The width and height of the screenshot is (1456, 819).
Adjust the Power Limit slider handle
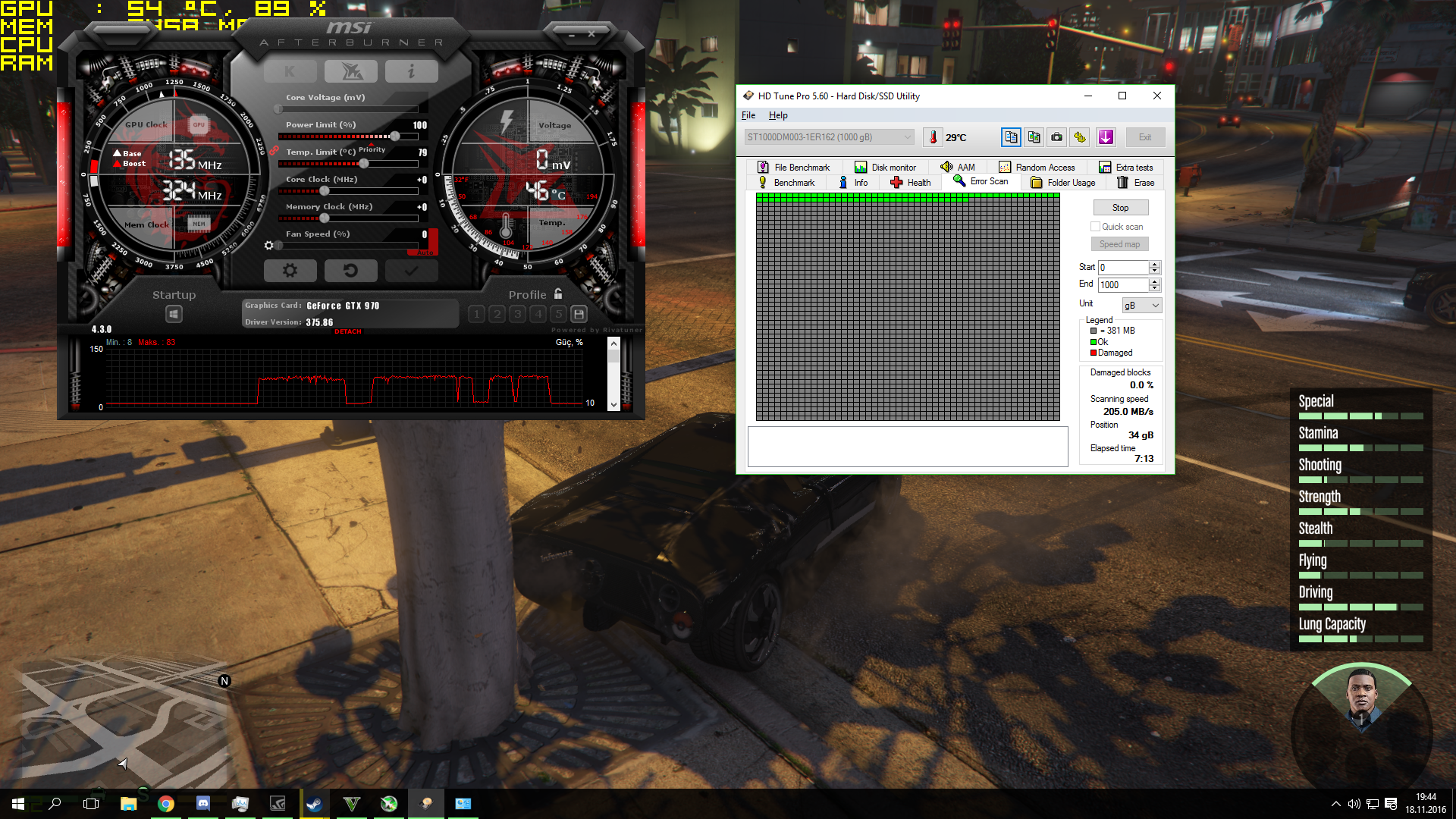click(394, 136)
